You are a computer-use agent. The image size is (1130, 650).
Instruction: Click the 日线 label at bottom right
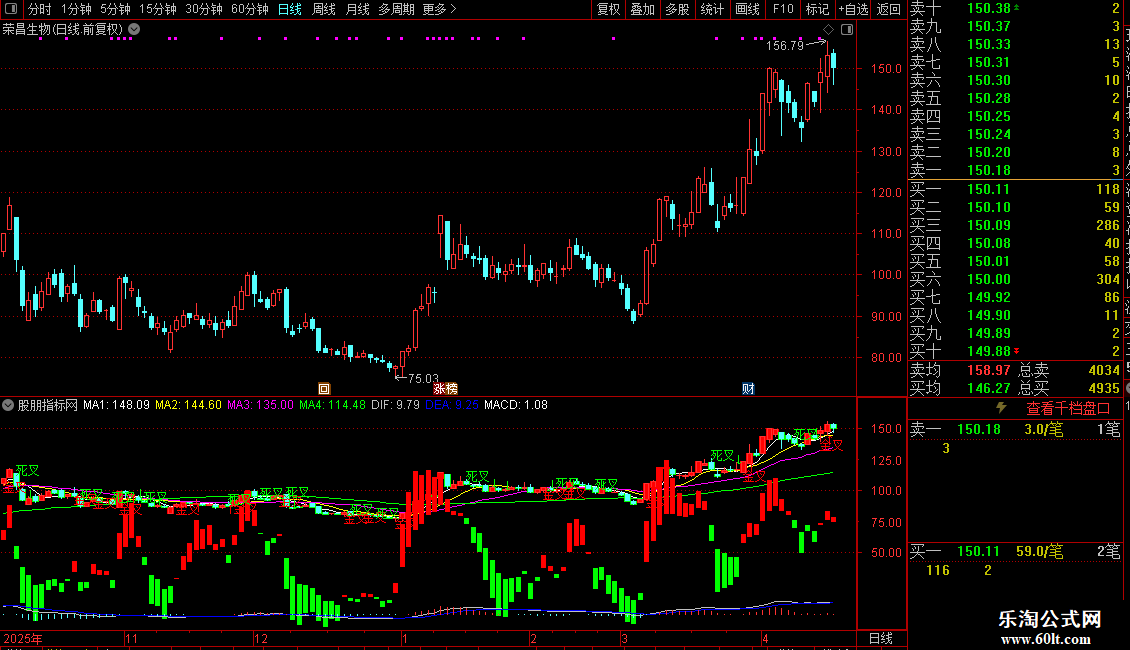pos(881,638)
